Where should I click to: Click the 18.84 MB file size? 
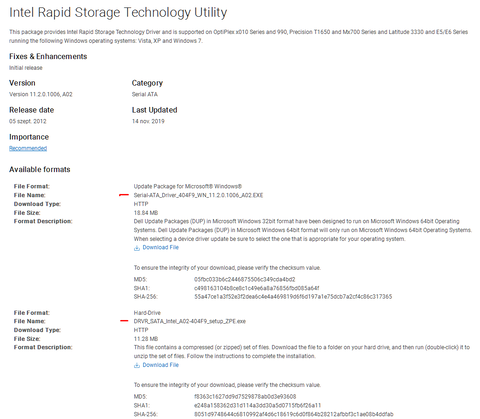[146, 213]
